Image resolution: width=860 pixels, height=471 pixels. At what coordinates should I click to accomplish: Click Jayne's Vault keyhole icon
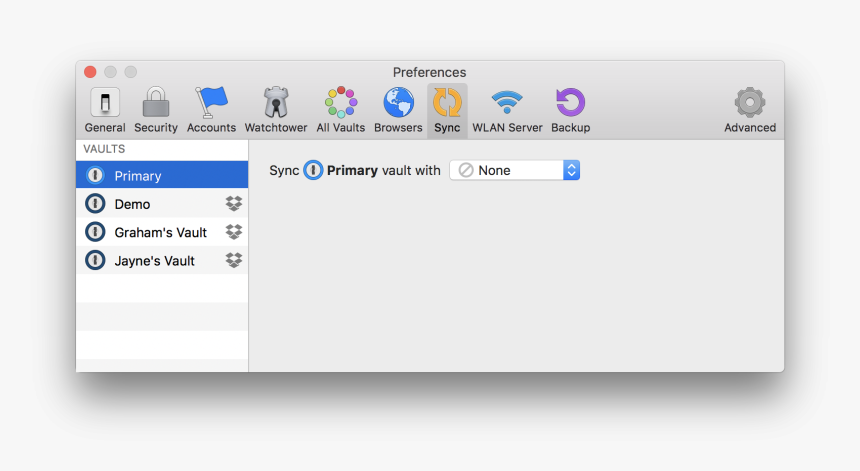click(x=95, y=260)
